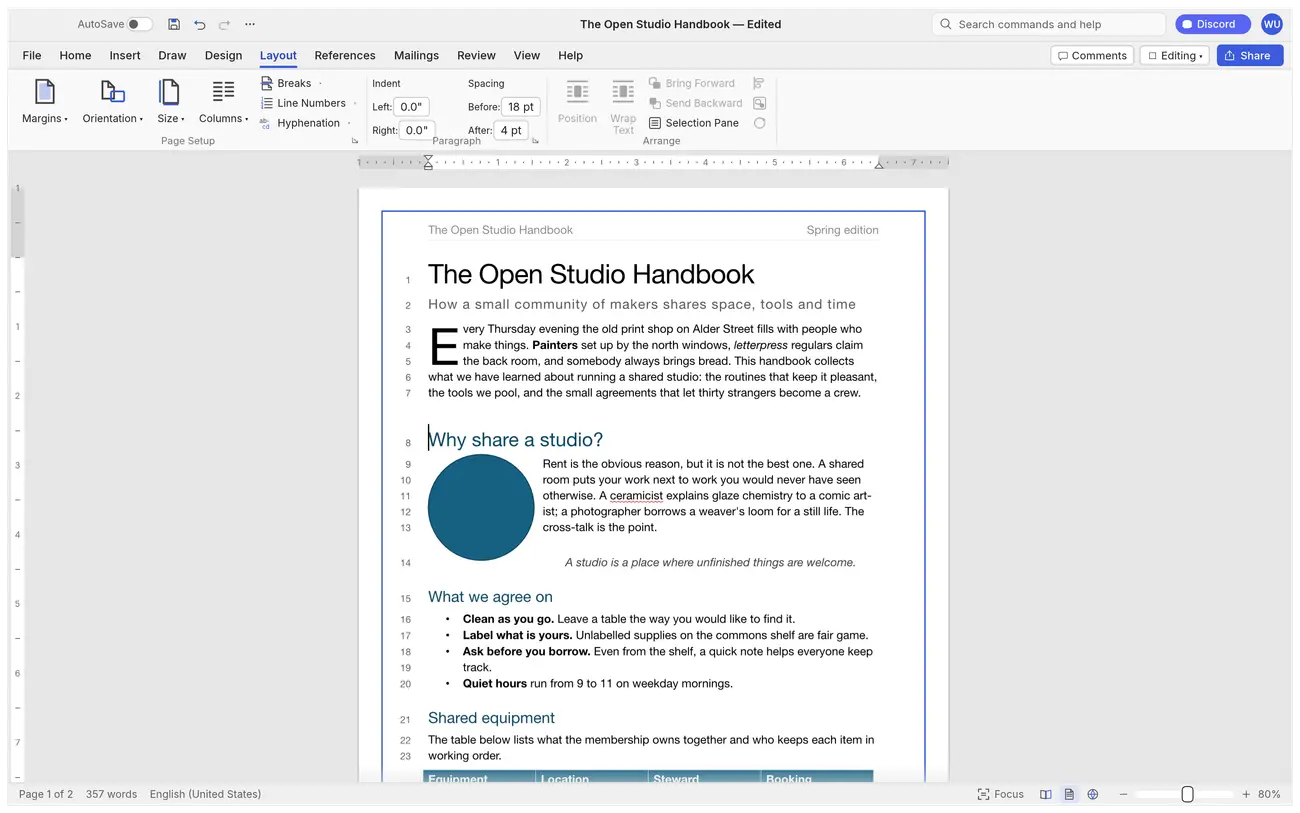Open the page Size dropdown
The image size is (1300, 813).
point(171,102)
